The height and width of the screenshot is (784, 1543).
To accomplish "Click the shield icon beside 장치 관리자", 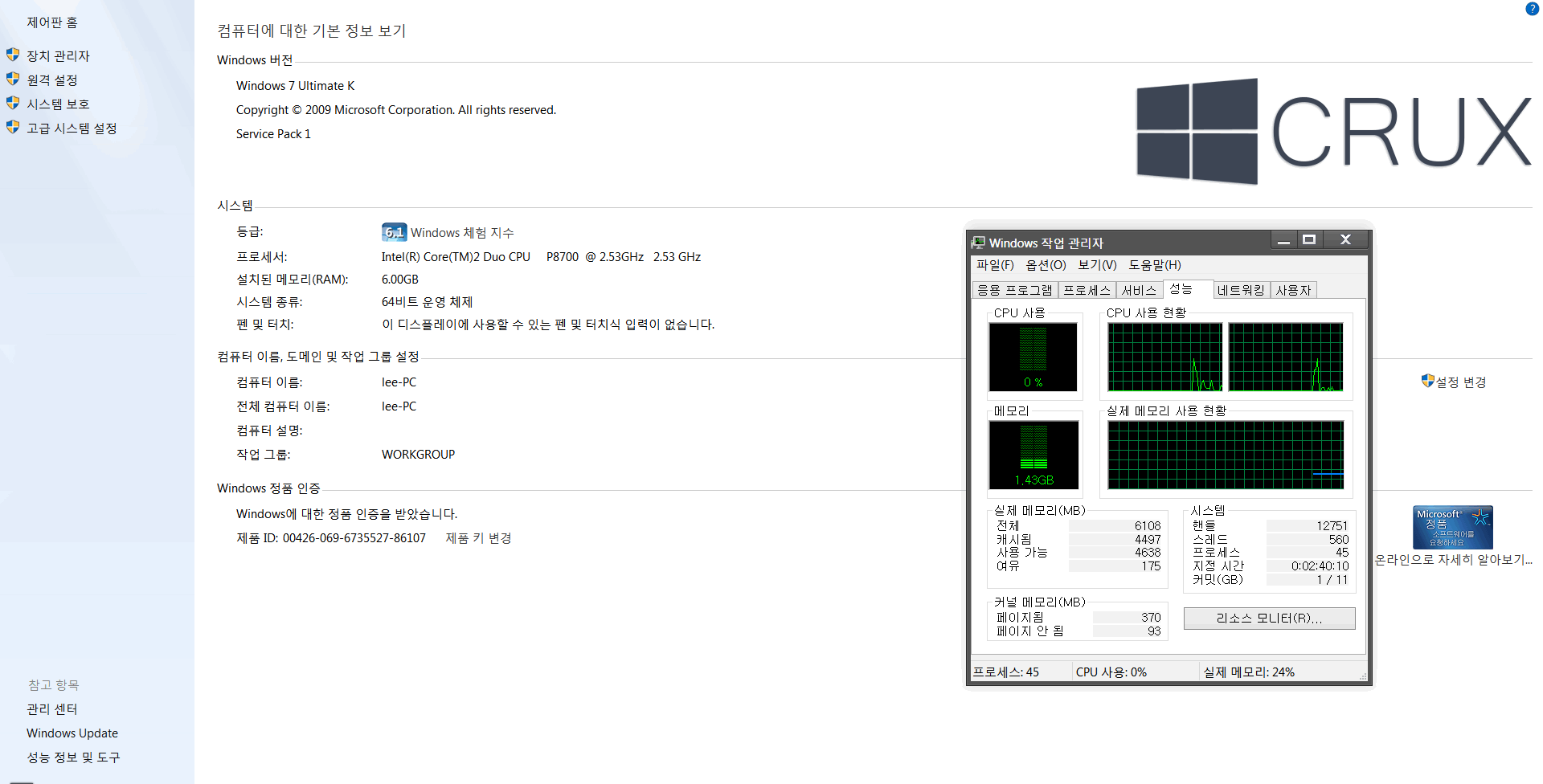I will [x=13, y=55].
